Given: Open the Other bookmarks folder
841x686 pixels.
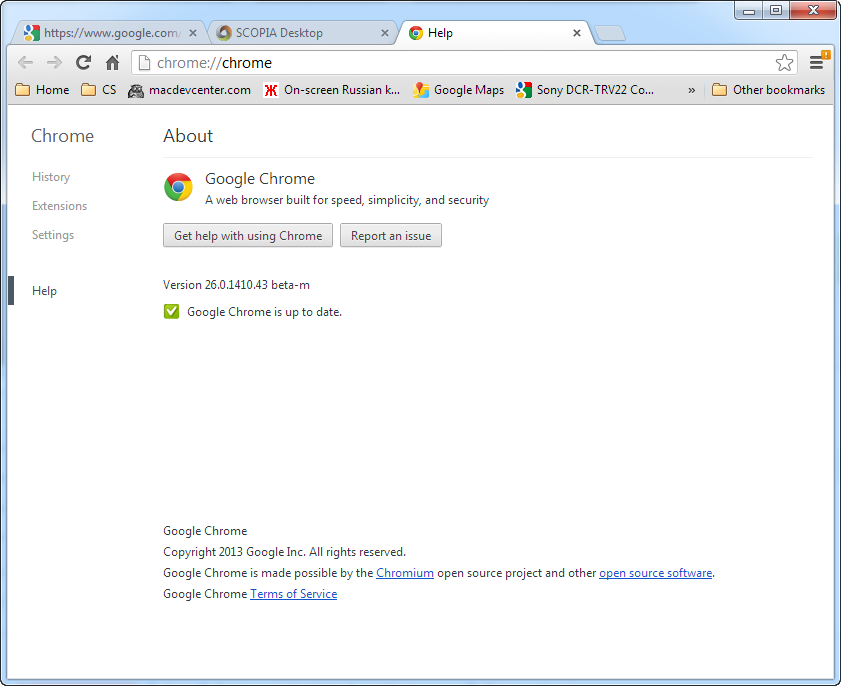Looking at the screenshot, I should pos(769,90).
